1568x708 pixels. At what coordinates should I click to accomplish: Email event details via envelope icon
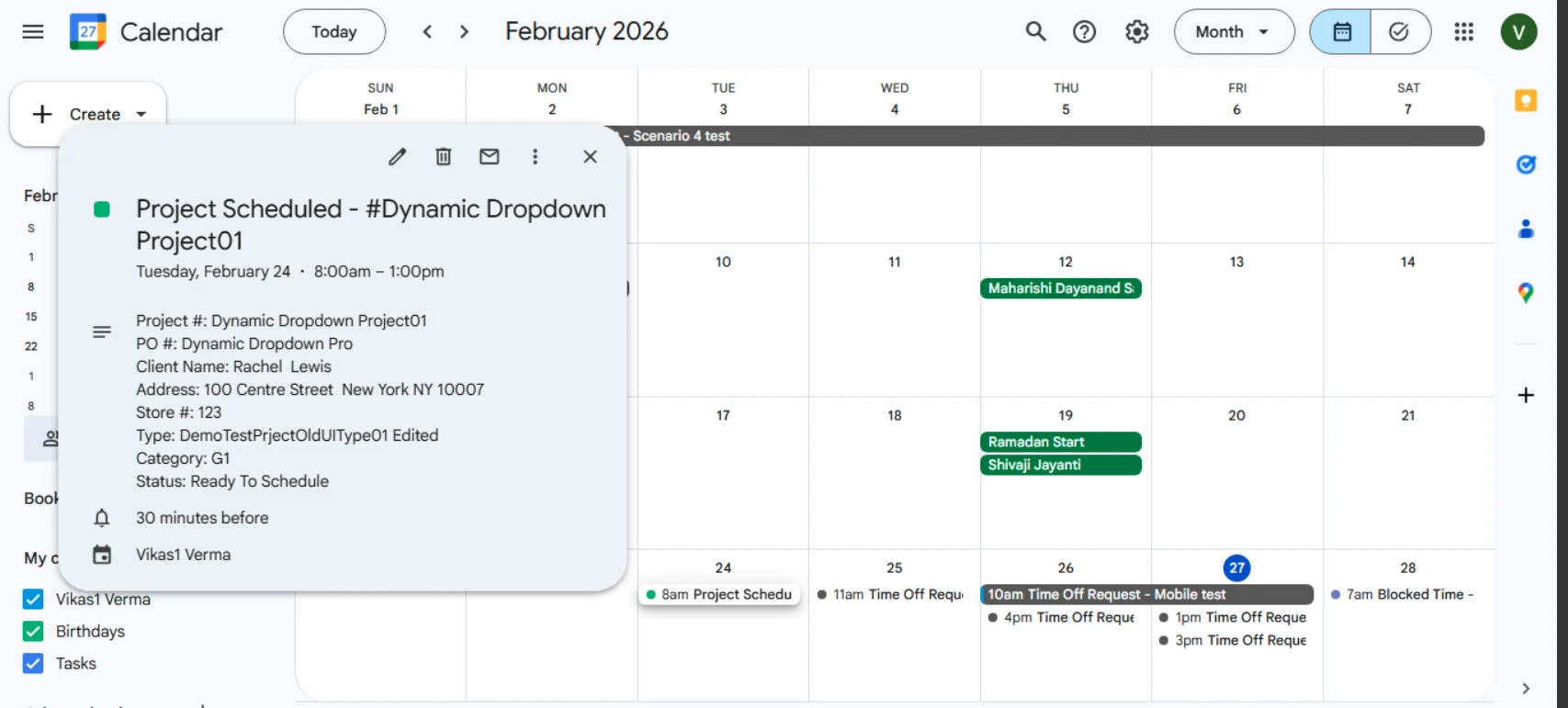pyautogui.click(x=490, y=157)
